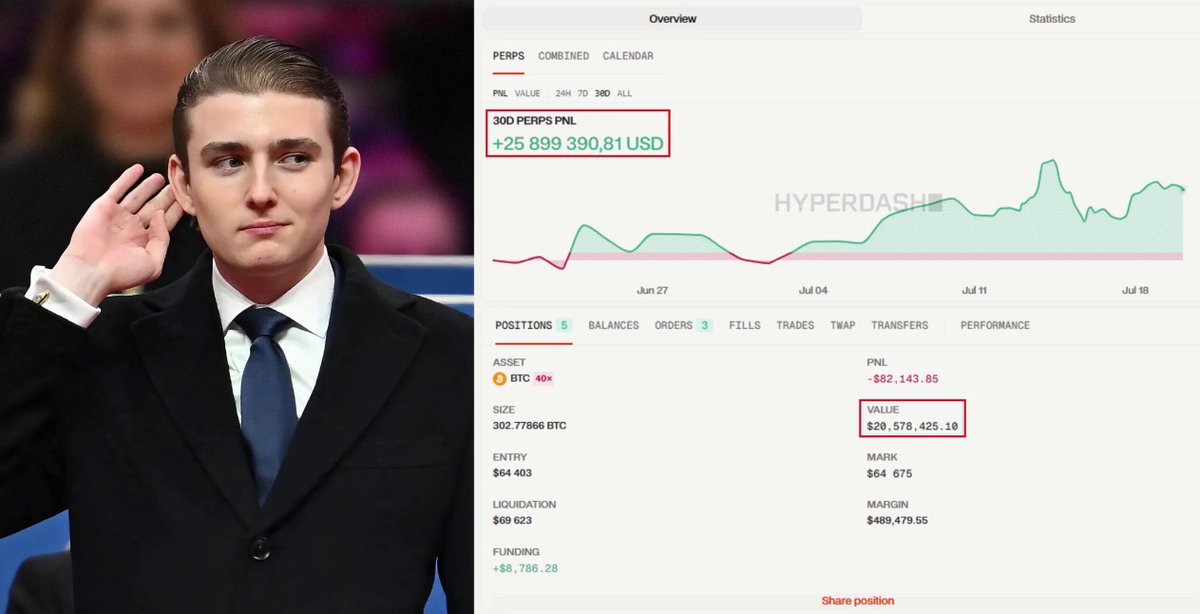
Task: Click the Jun 27 chart date label
Action: 652,290
